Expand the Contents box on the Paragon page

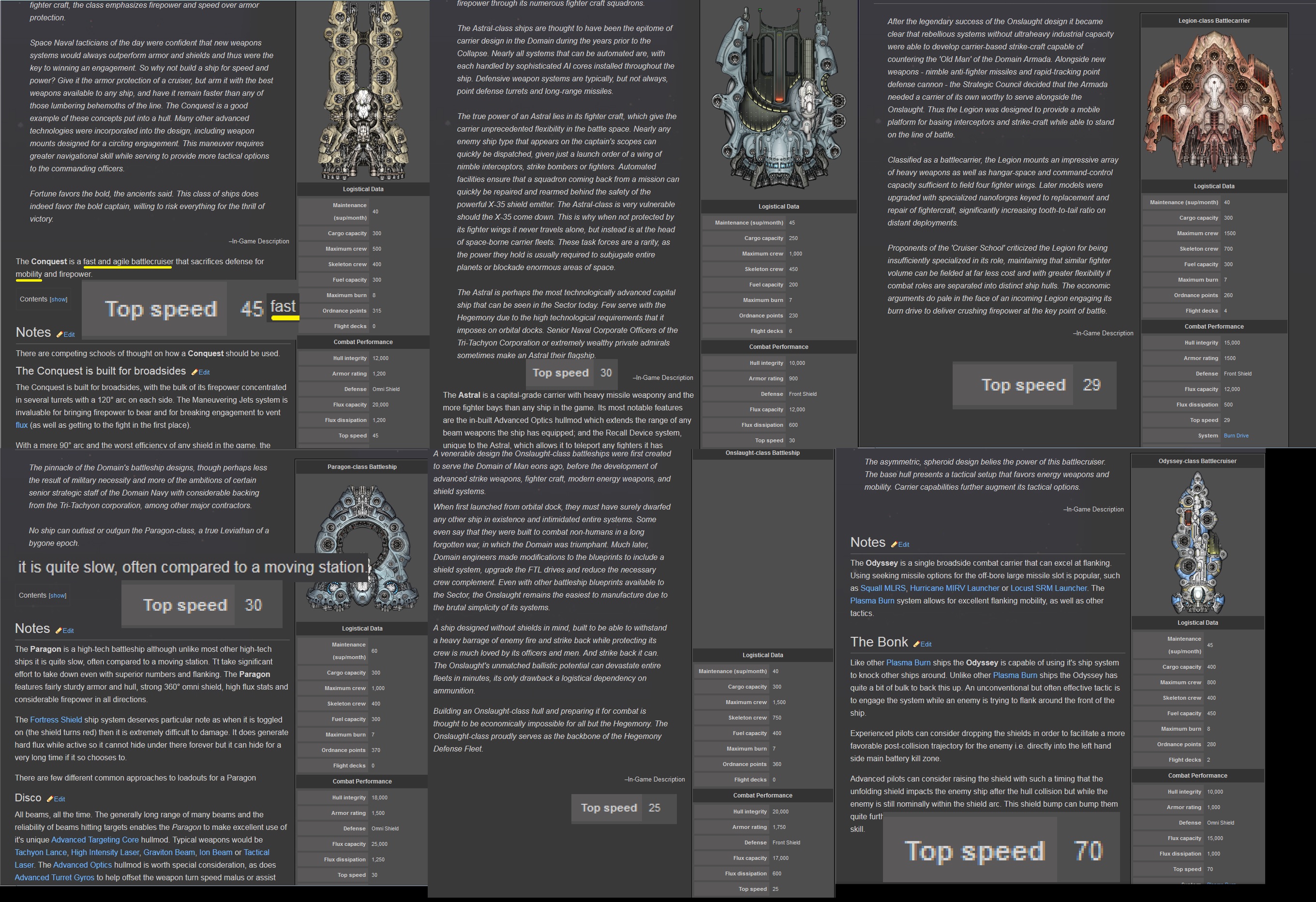pos(57,596)
